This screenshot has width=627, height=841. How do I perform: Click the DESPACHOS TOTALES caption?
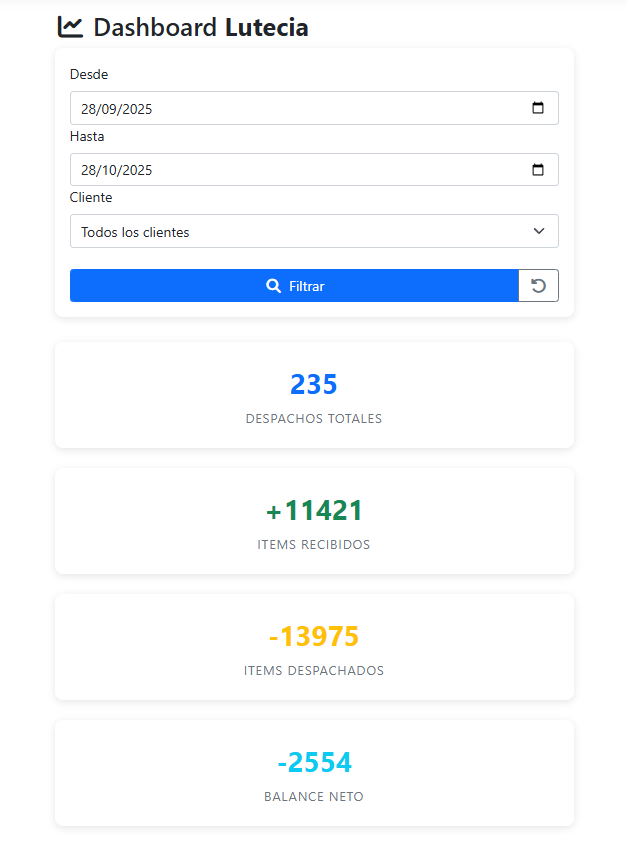[x=314, y=418]
